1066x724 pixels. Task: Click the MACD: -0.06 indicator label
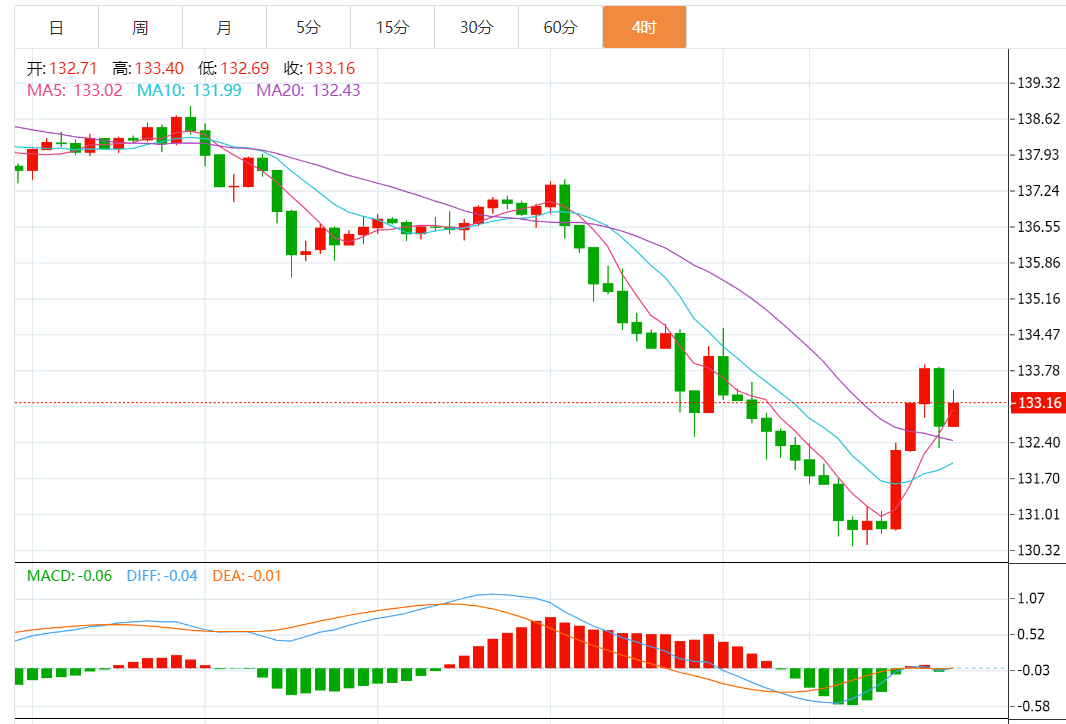(x=70, y=576)
